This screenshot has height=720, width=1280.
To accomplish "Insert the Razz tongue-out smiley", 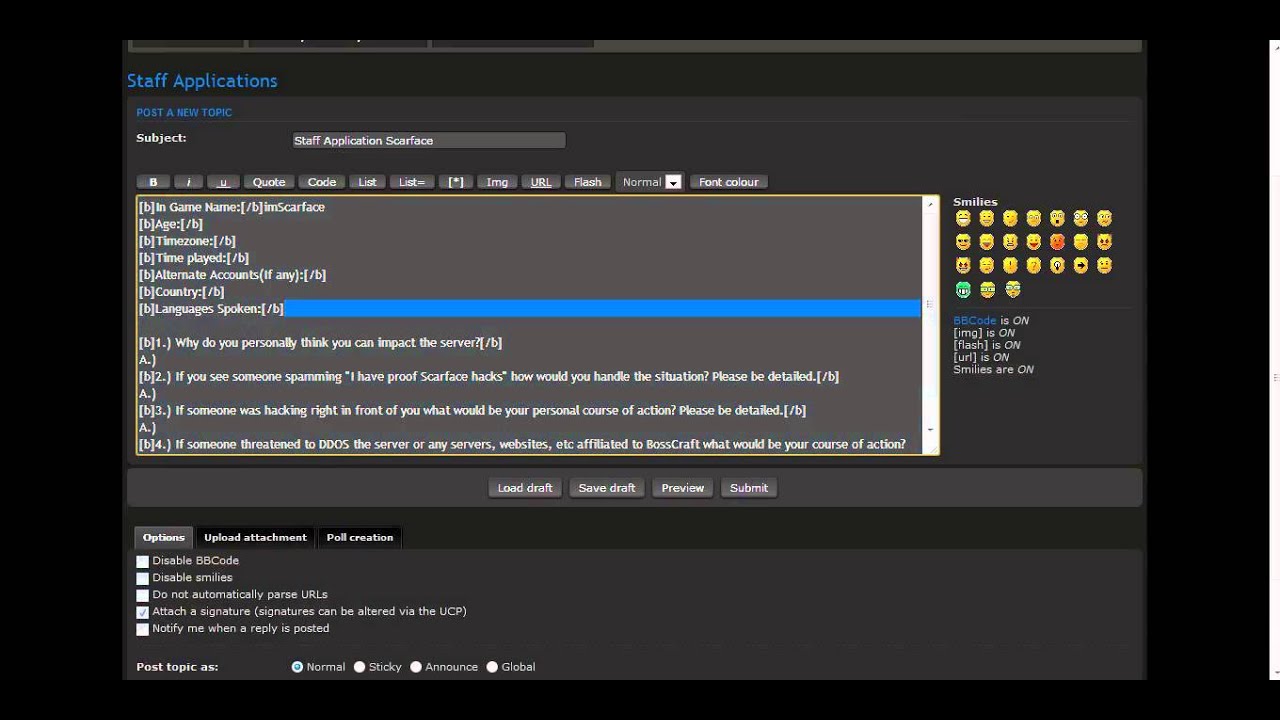I will click(1034, 242).
